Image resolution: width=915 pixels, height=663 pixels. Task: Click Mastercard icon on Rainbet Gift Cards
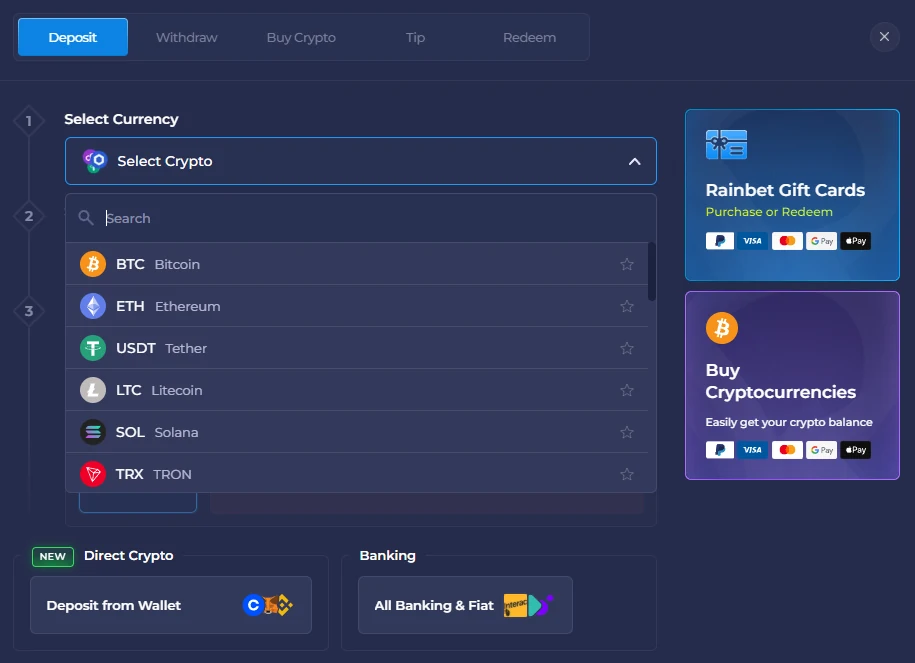pyautogui.click(x=787, y=241)
